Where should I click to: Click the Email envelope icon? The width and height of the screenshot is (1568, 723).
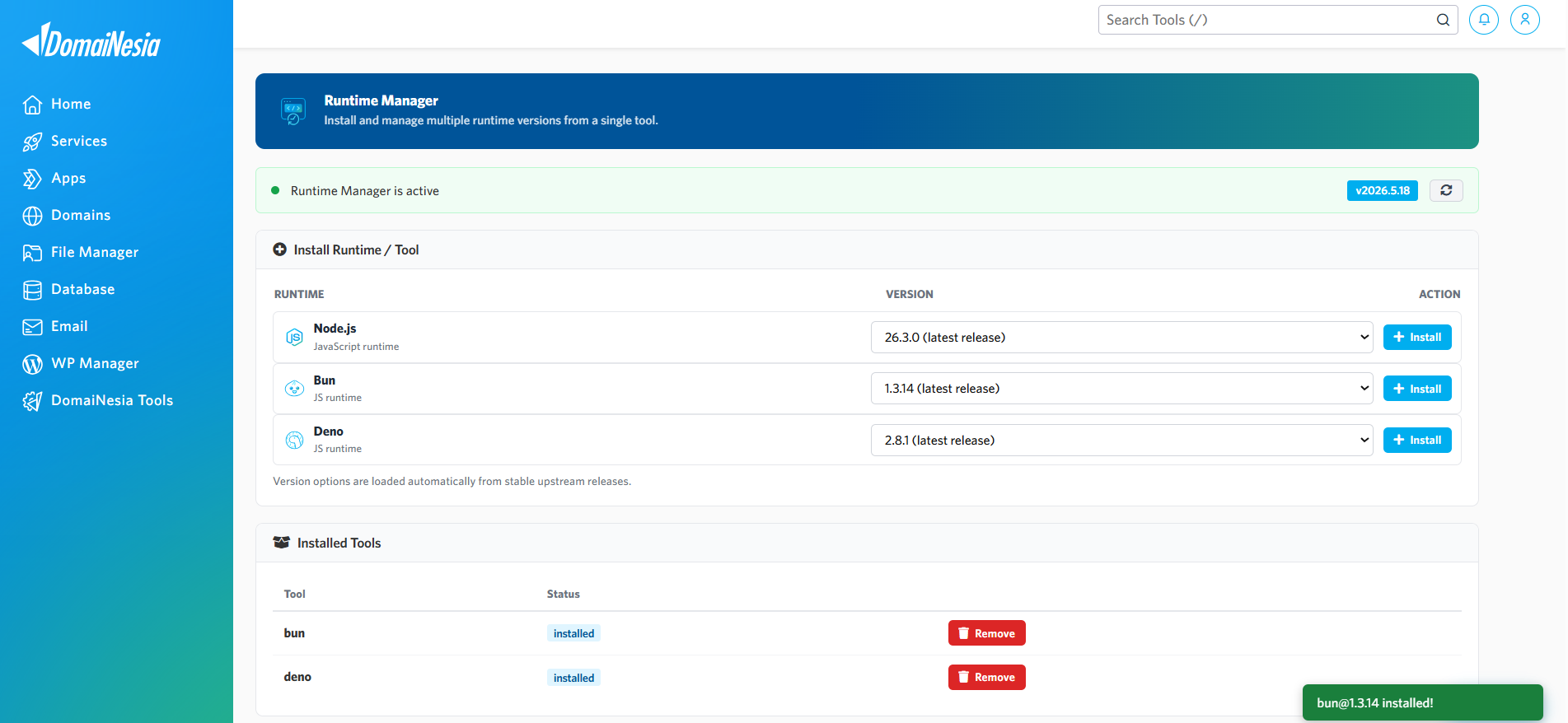32,327
